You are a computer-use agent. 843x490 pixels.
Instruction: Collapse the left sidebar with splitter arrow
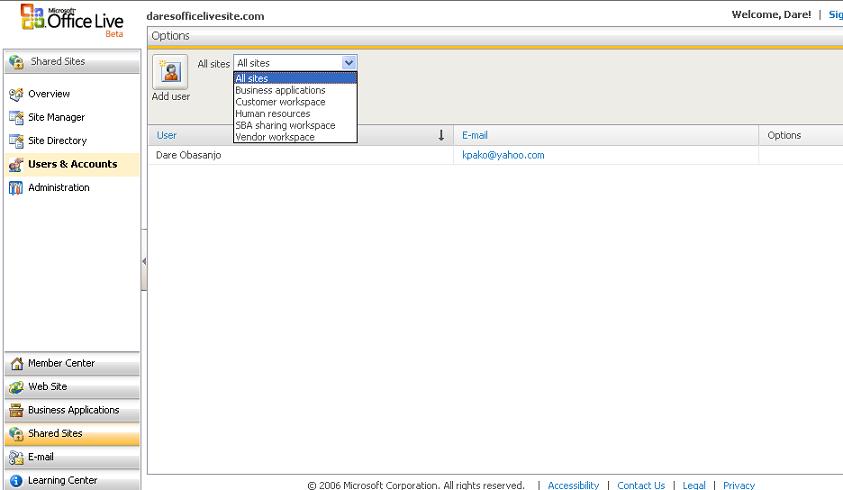point(144,261)
